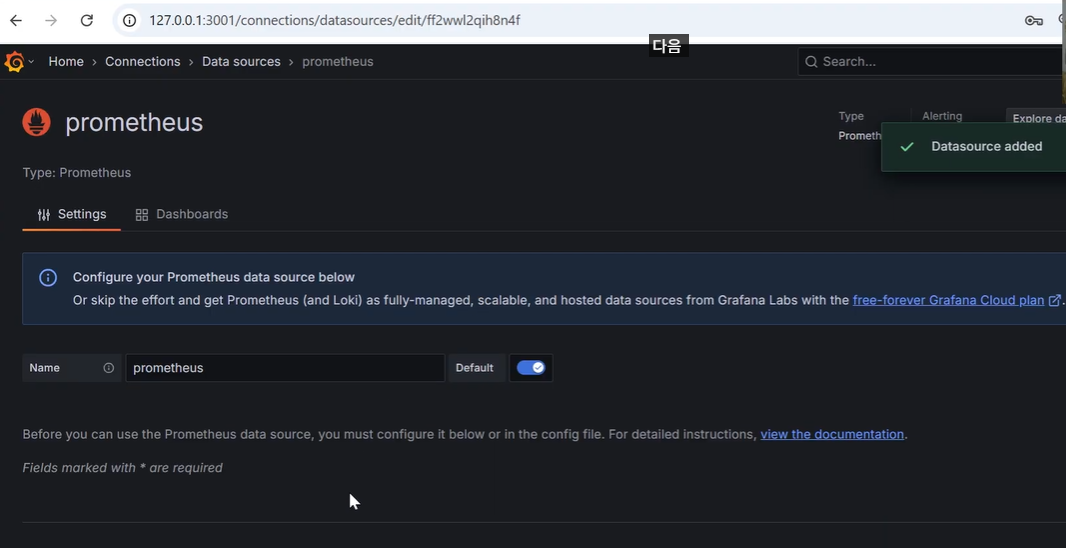
Task: Click the browser back arrow
Action: [x=16, y=20]
